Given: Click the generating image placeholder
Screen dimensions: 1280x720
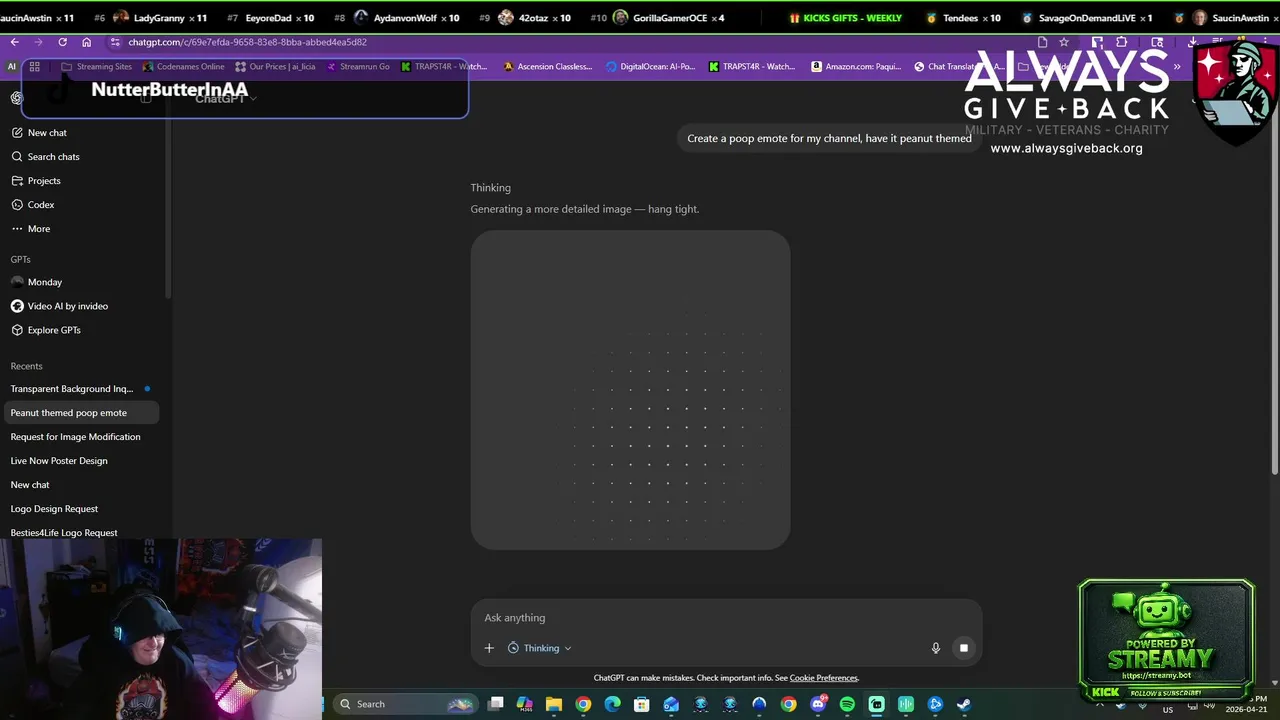Looking at the screenshot, I should 630,390.
